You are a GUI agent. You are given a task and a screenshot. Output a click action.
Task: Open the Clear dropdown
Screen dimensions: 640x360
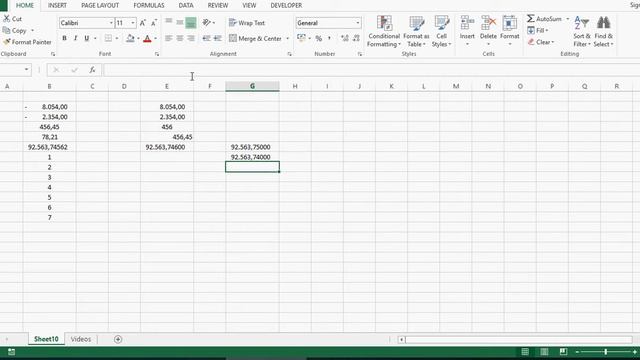tap(541, 42)
